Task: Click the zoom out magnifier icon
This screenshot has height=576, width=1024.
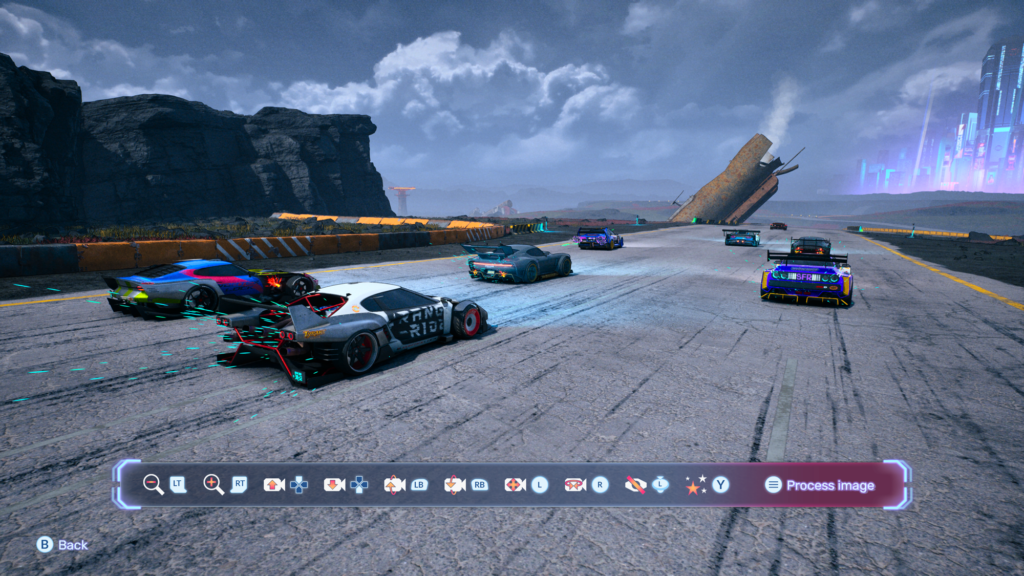Action: point(153,485)
